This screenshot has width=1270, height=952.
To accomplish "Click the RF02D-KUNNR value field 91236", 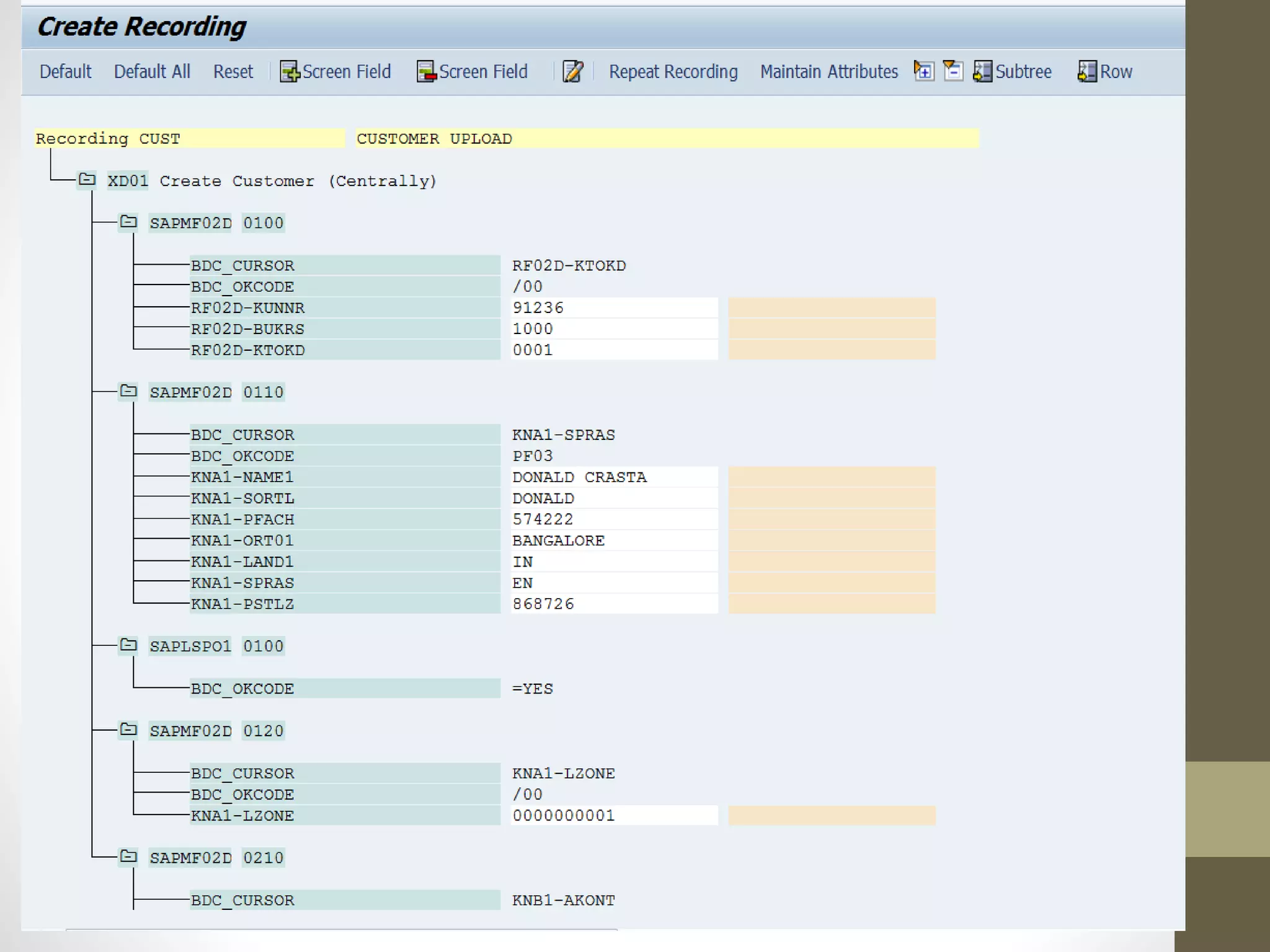I will click(613, 308).
